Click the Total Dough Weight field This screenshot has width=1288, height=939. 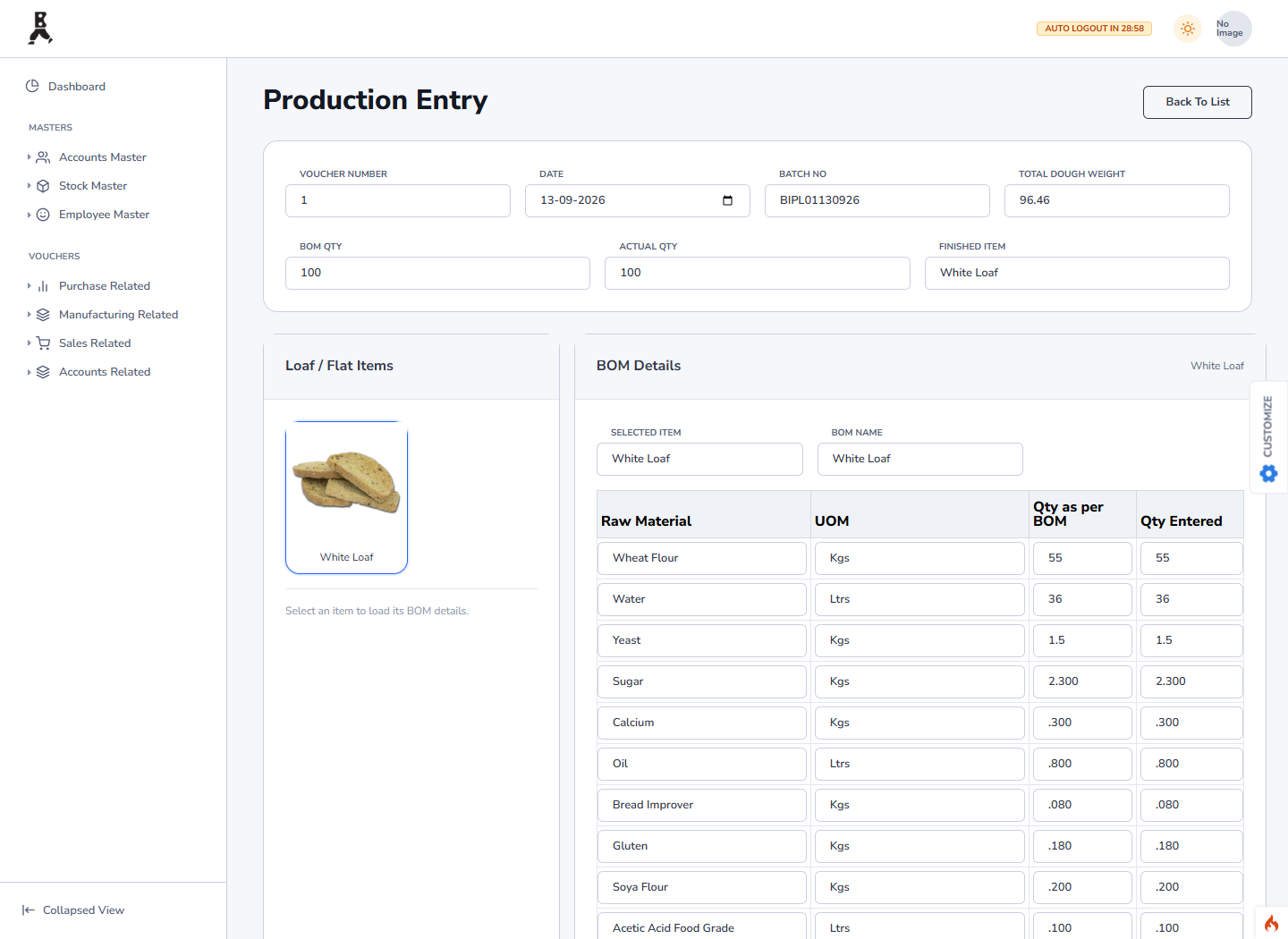(1117, 200)
